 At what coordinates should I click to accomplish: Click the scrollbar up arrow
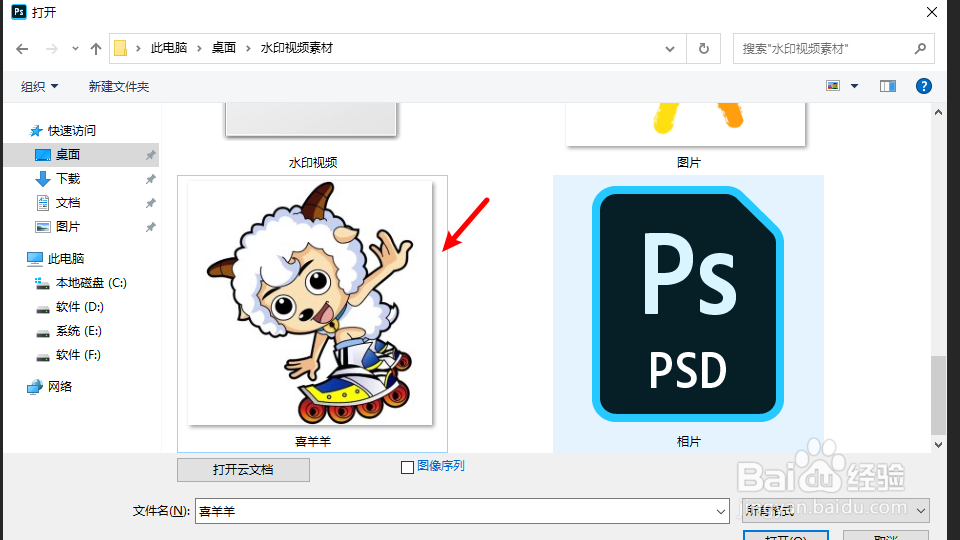pos(938,112)
